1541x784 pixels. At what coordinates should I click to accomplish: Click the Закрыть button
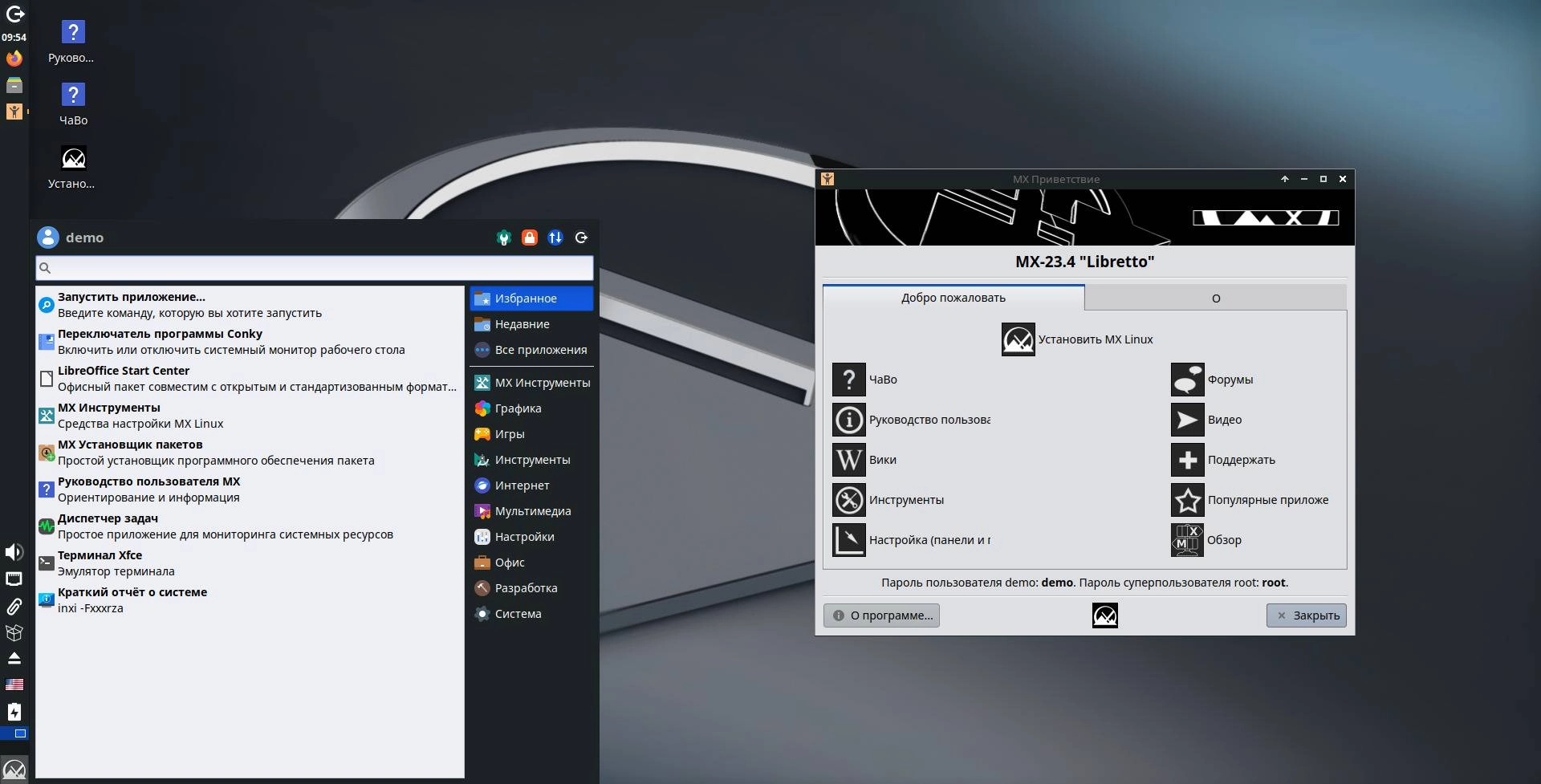tap(1307, 615)
